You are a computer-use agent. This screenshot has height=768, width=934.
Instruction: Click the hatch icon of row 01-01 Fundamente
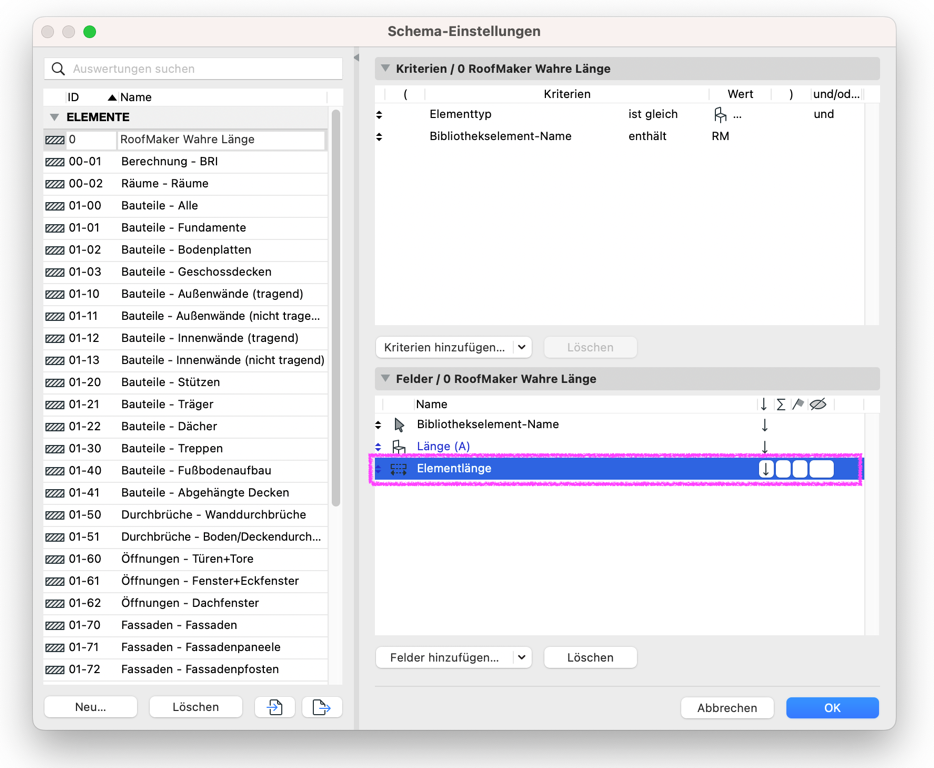pos(55,228)
